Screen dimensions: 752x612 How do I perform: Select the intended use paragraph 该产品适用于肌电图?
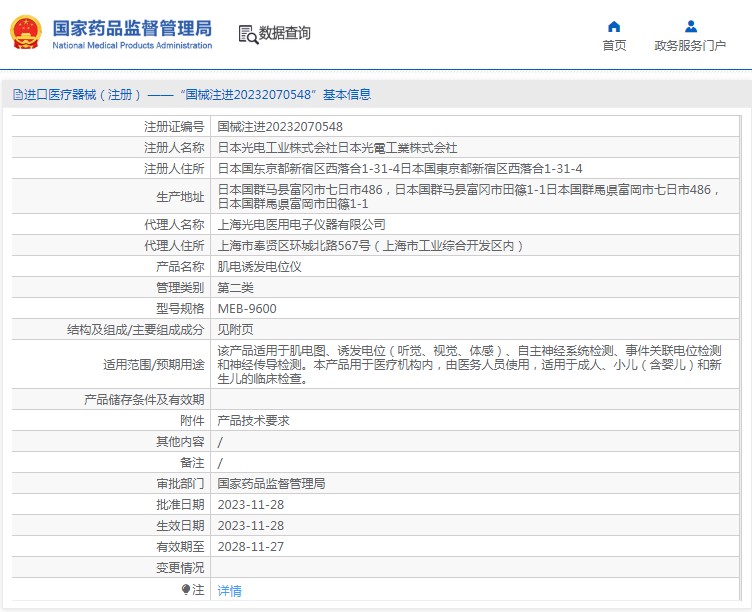tap(470, 365)
